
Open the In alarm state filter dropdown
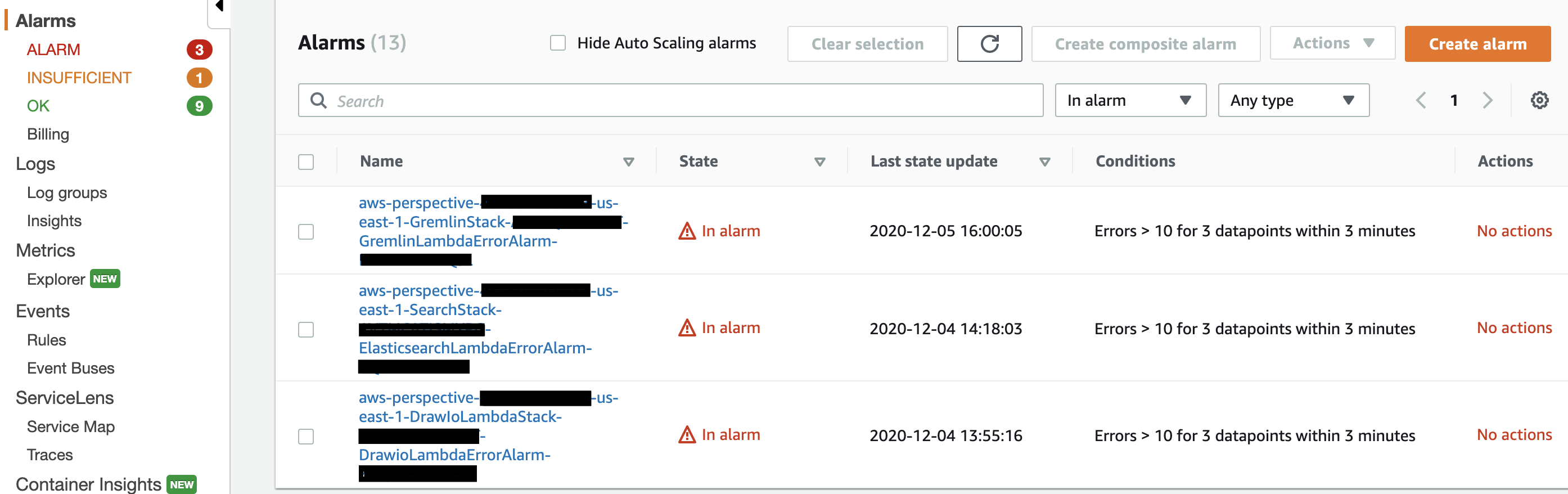tap(1130, 101)
